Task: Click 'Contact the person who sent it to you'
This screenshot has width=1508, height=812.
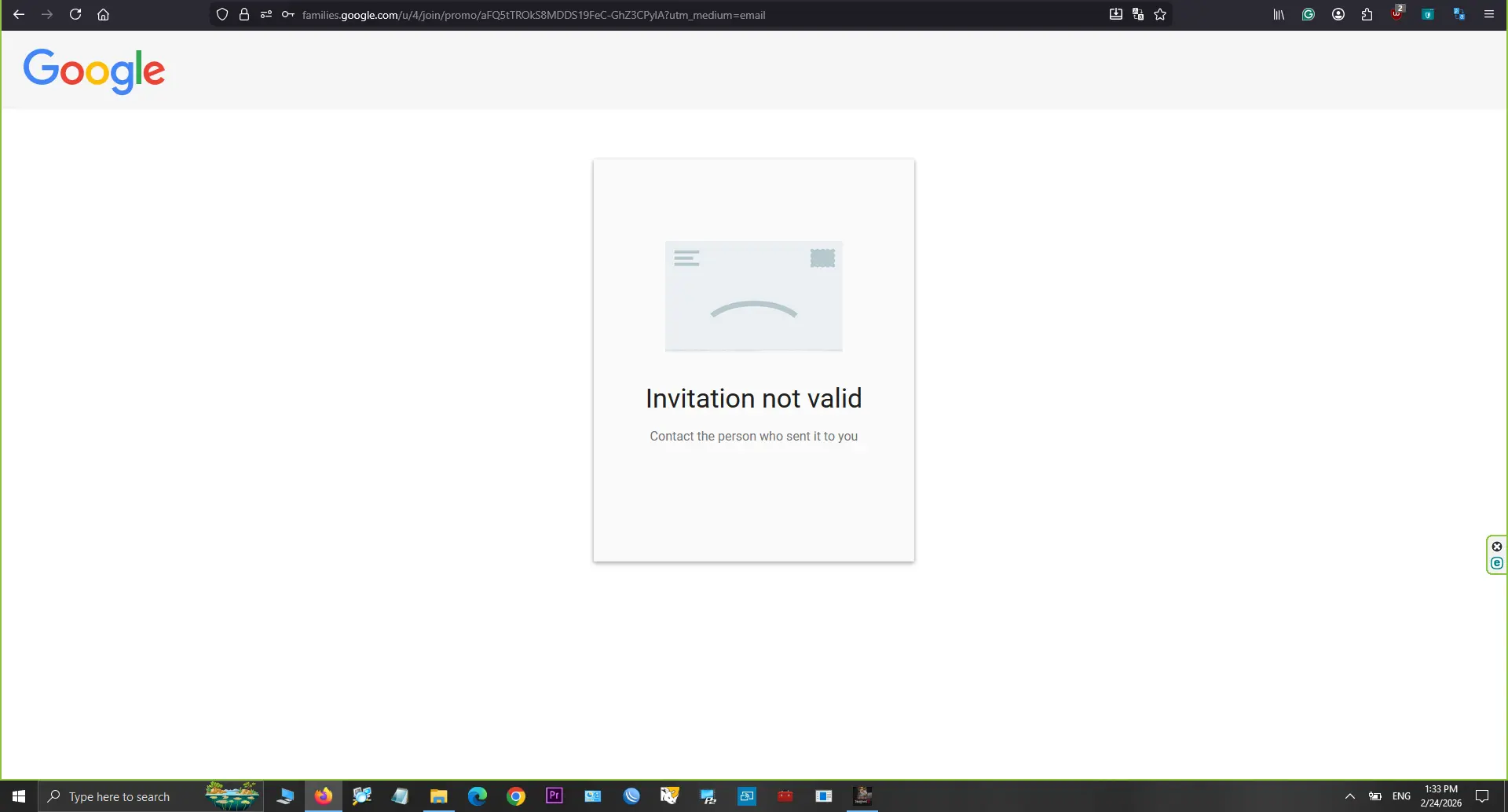Action: point(754,436)
